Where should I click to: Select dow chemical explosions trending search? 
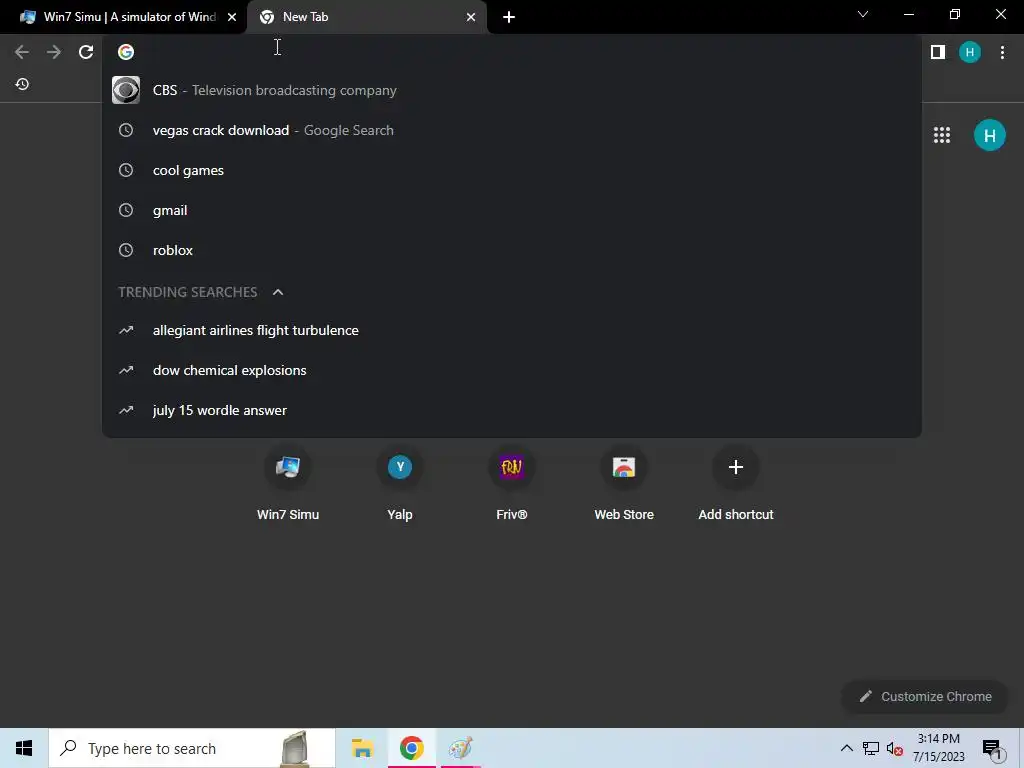point(511,370)
